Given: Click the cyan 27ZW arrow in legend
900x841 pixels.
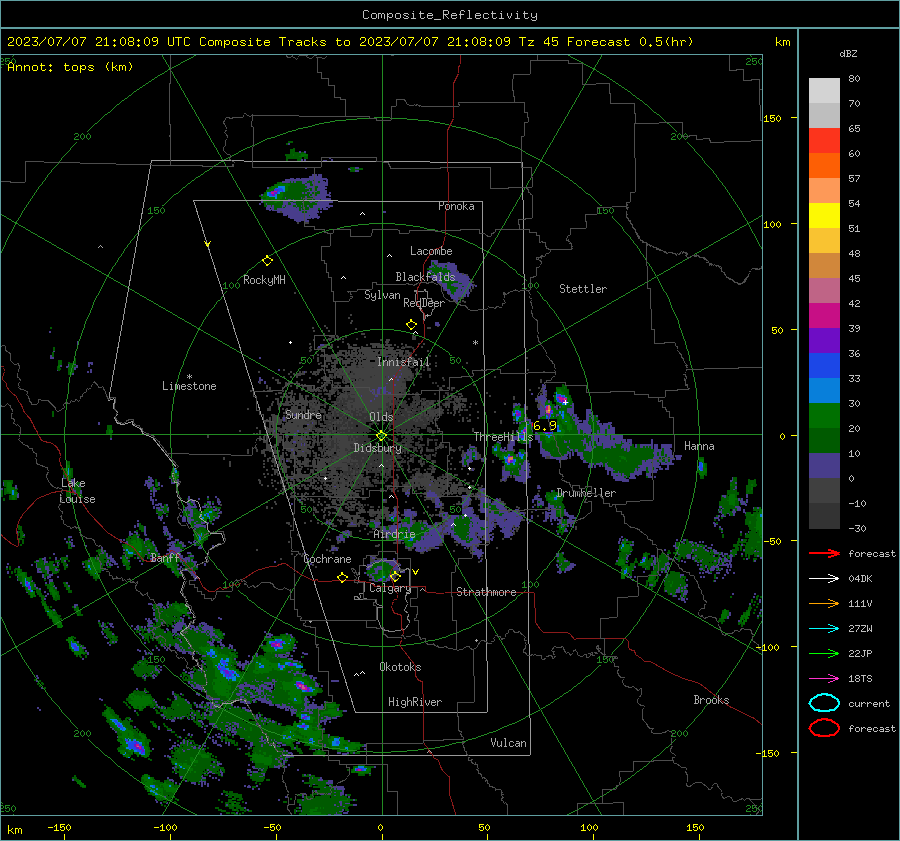Looking at the screenshot, I should tap(824, 629).
